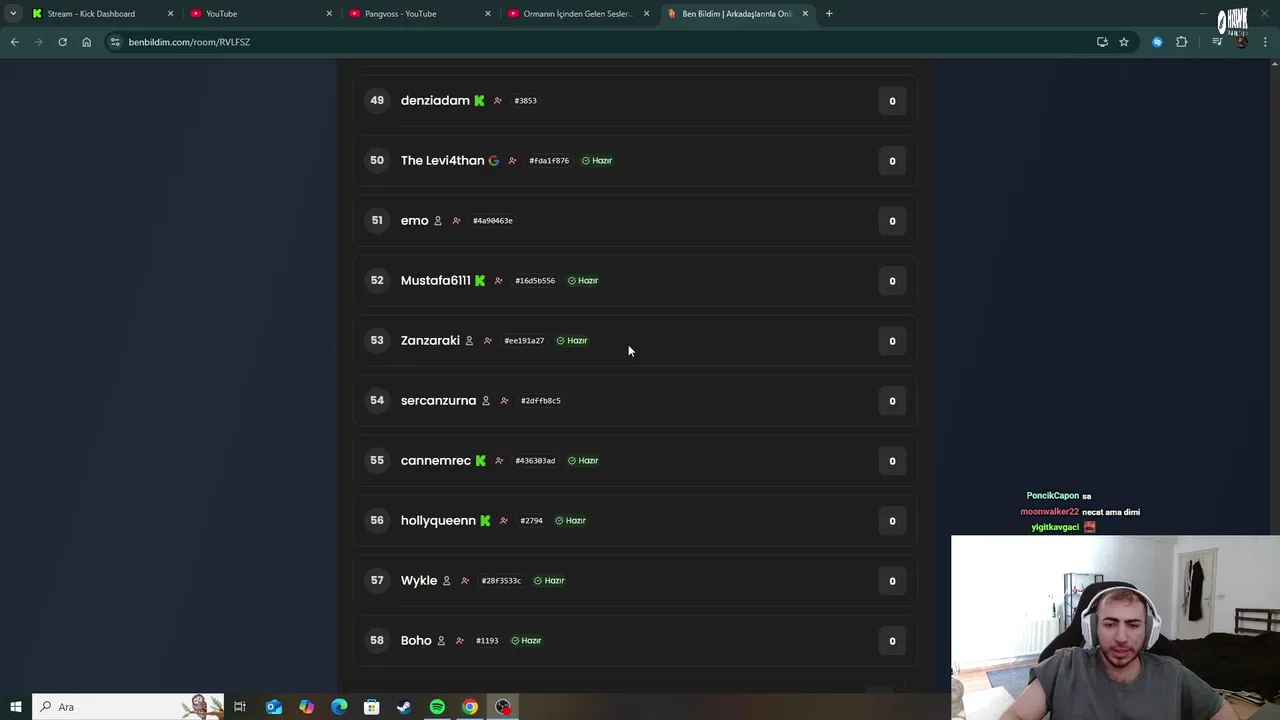Viewport: 1280px width, 720px height.
Task: Close the Pangvoss - YouTube tab
Action: tap(488, 14)
